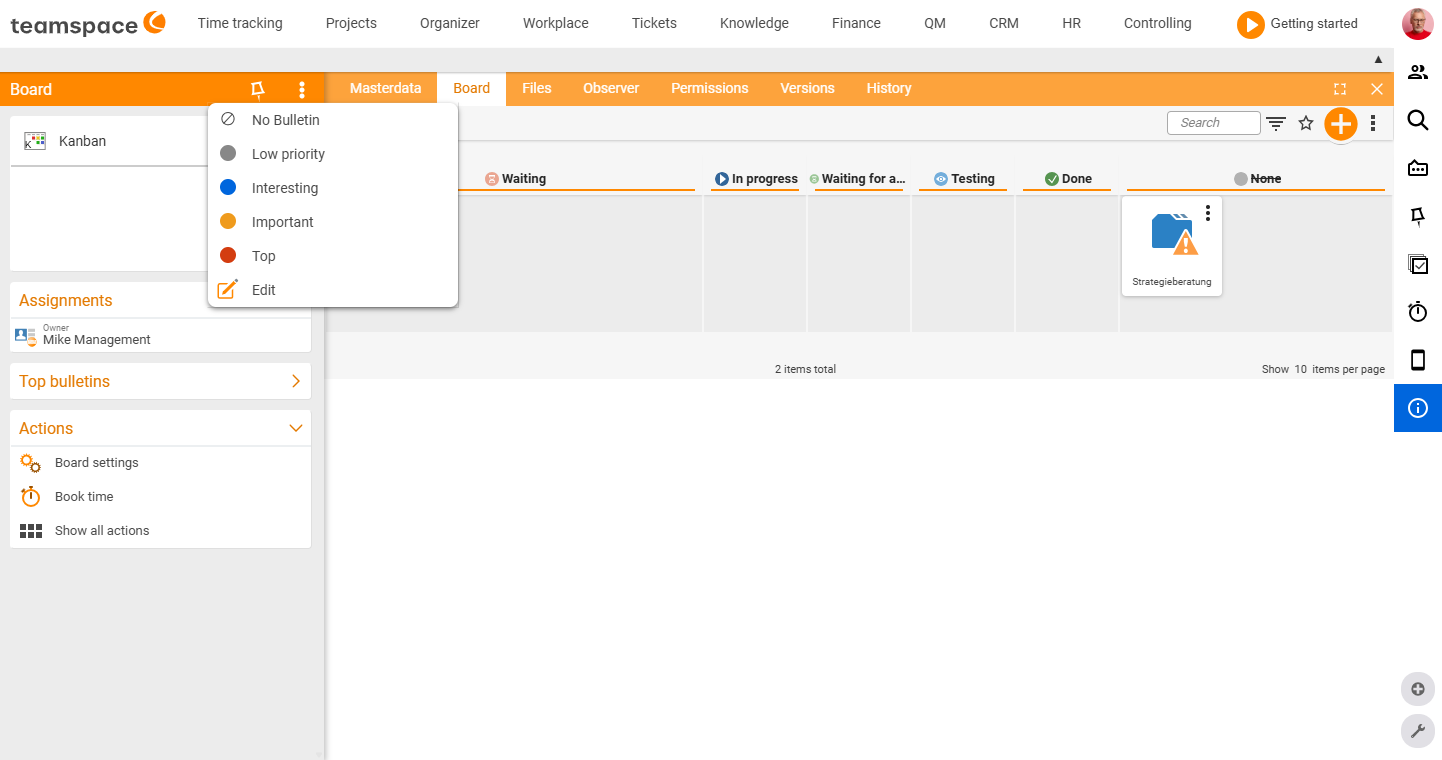Switch to the Observer tab

pyautogui.click(x=611, y=88)
